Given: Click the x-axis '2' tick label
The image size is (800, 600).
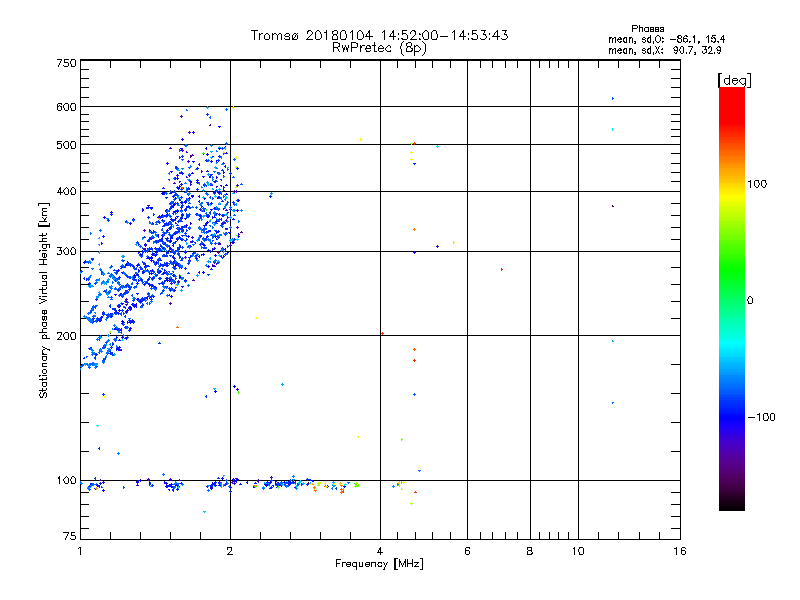Looking at the screenshot, I should (230, 551).
